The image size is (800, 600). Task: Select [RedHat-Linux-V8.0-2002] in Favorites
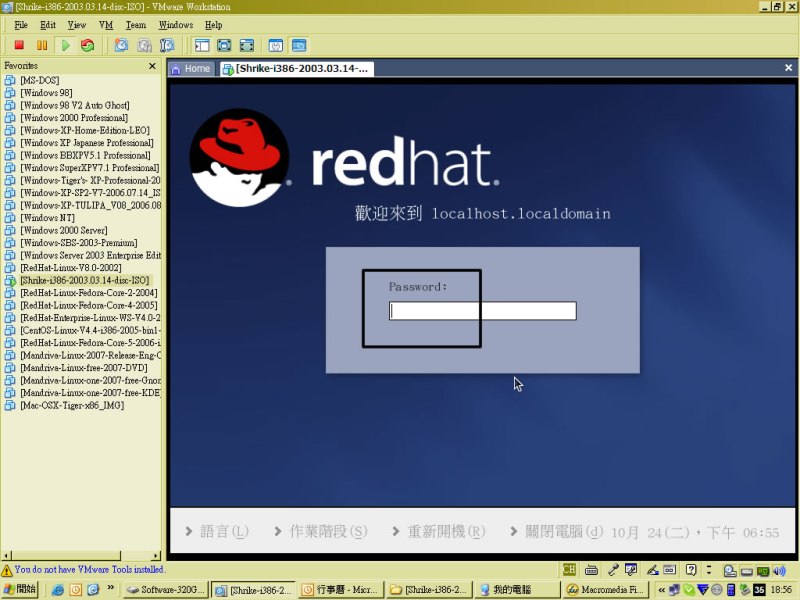pos(70,268)
